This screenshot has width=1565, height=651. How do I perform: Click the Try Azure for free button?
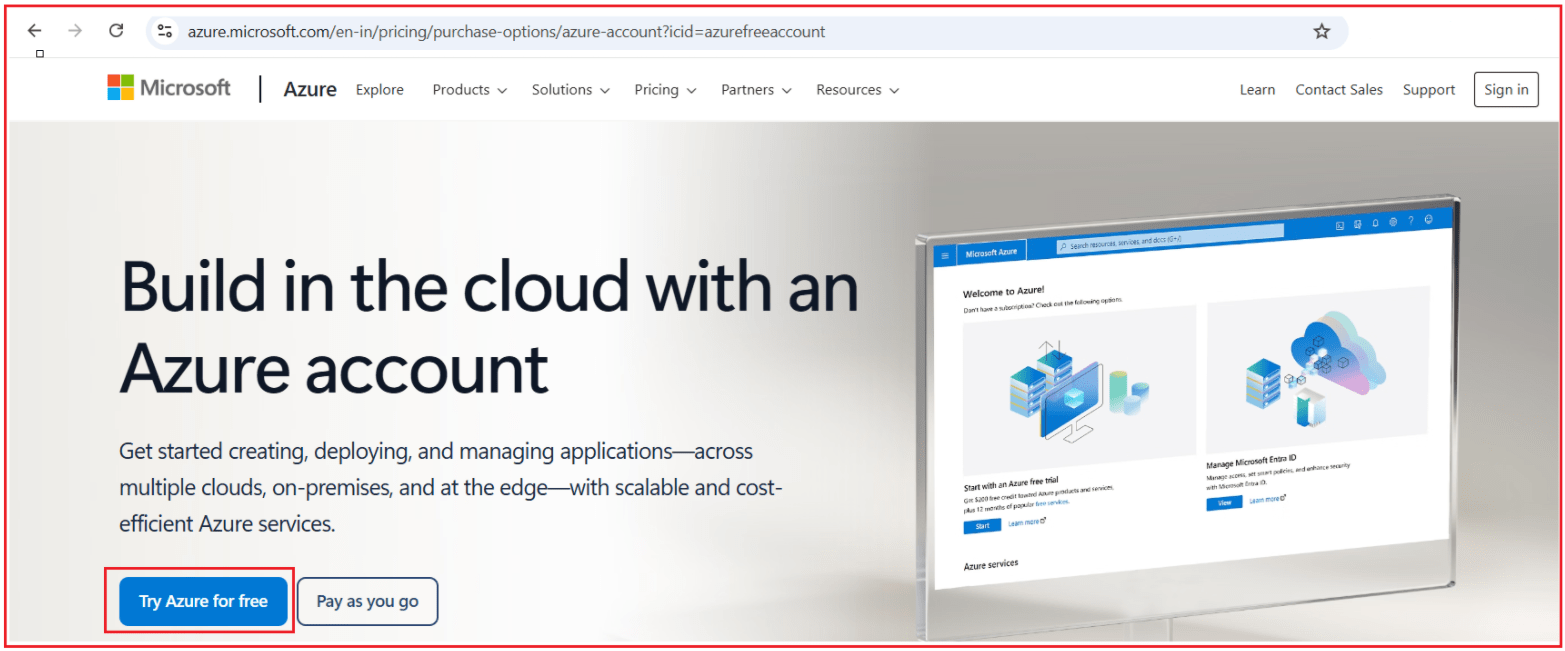point(201,601)
